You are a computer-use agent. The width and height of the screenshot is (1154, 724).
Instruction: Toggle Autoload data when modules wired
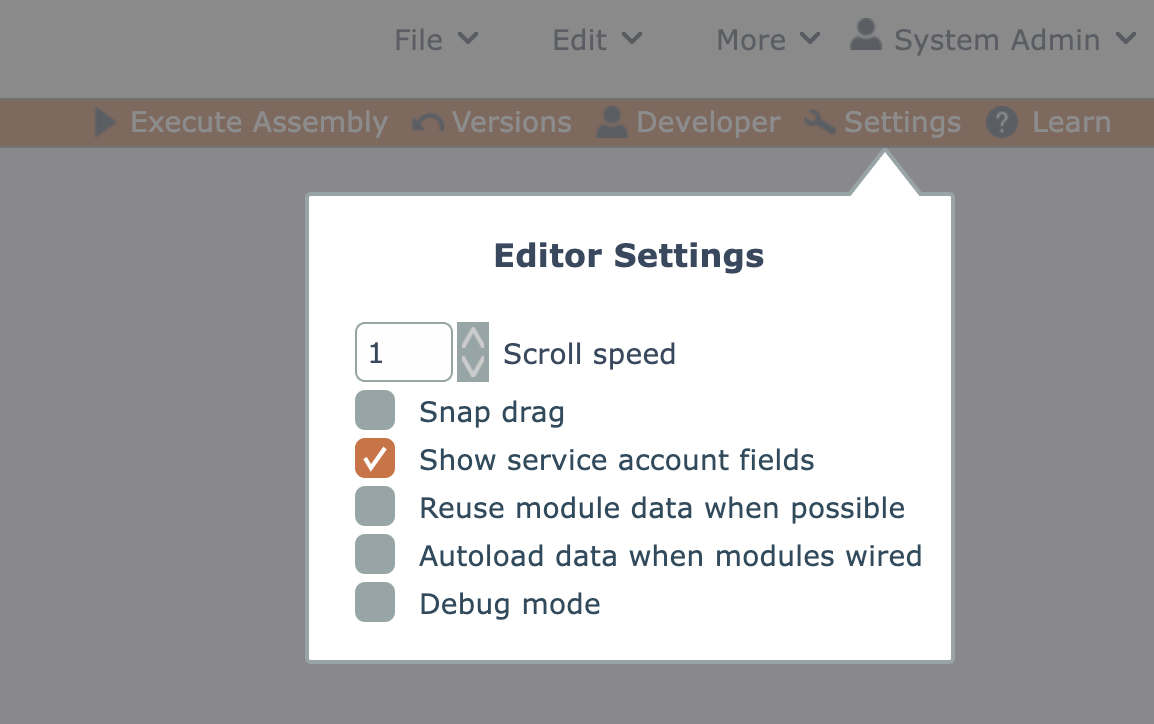[x=375, y=555]
